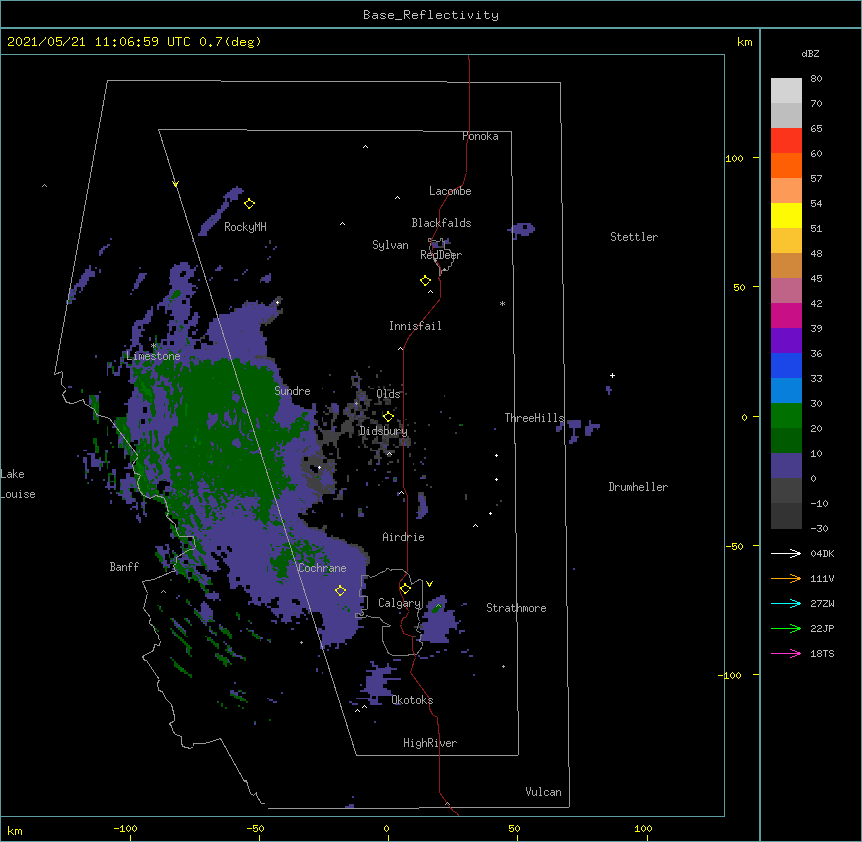Viewport: 862px width, 842px height.
Task: Click the Ponoka town label
Action: [x=480, y=136]
